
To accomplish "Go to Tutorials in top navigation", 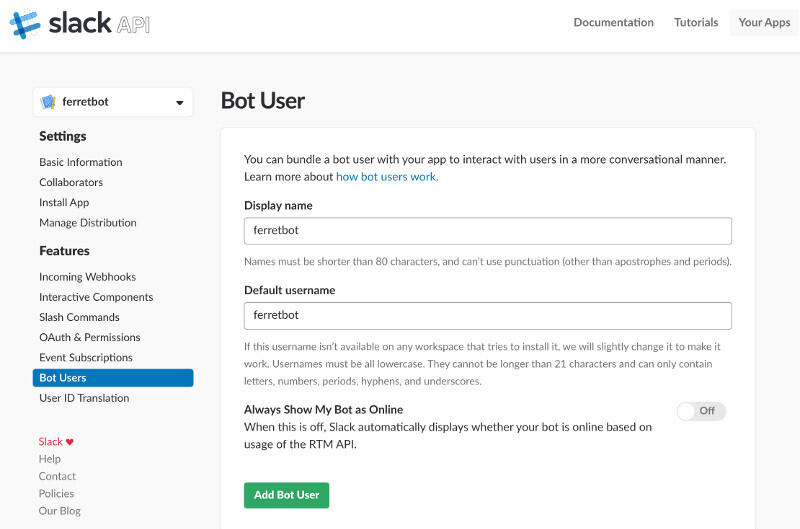I will click(x=696, y=22).
